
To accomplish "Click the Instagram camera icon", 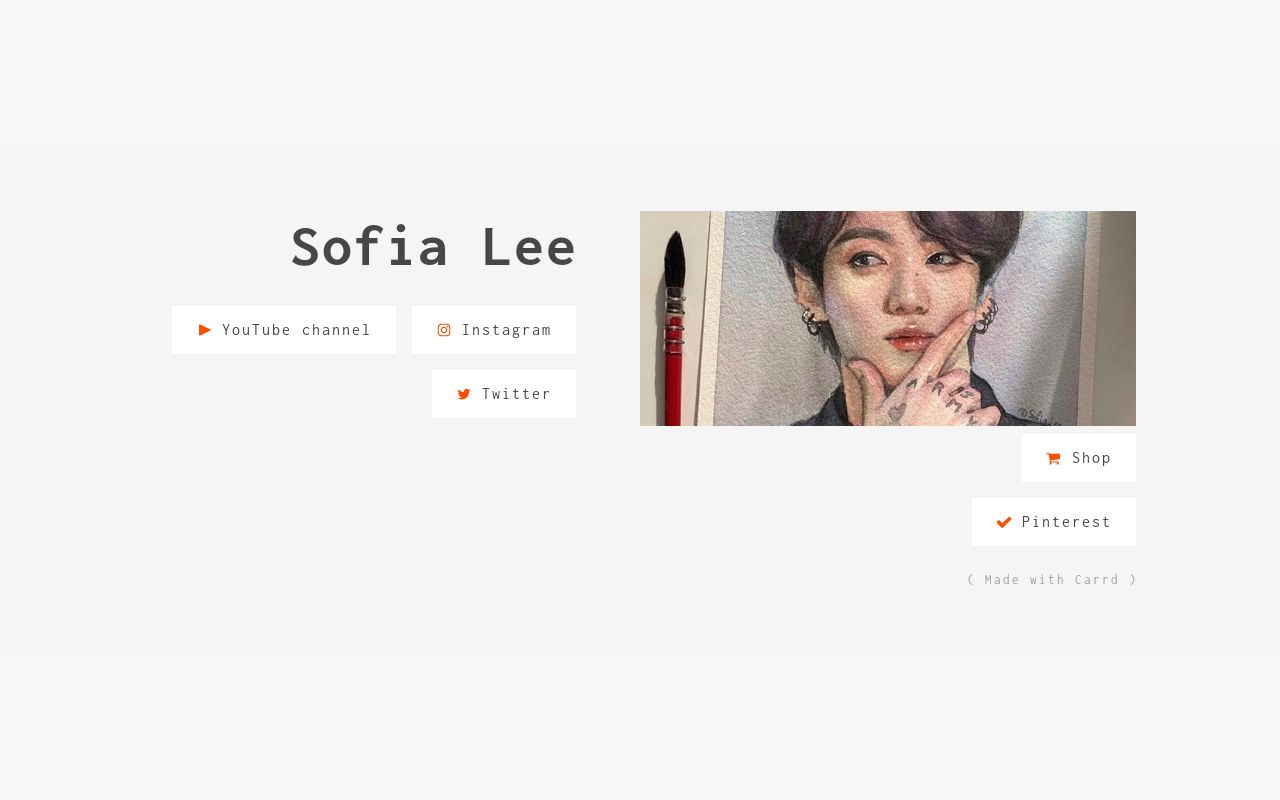I will pos(444,330).
